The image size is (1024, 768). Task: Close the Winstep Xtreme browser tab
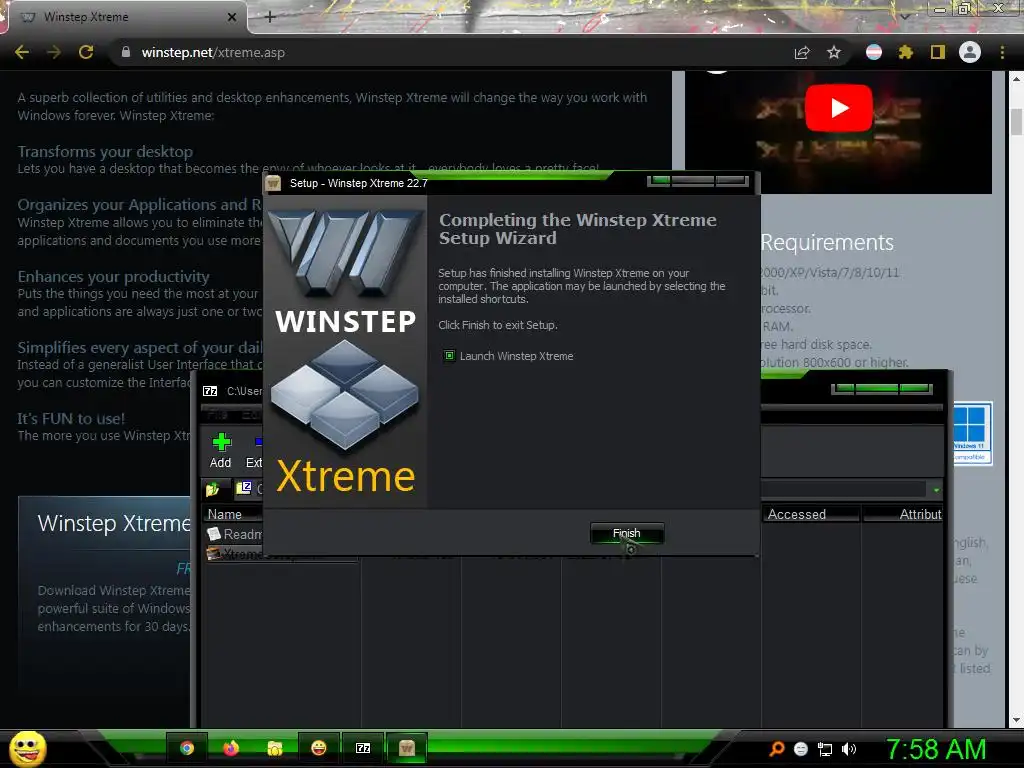pyautogui.click(x=232, y=17)
